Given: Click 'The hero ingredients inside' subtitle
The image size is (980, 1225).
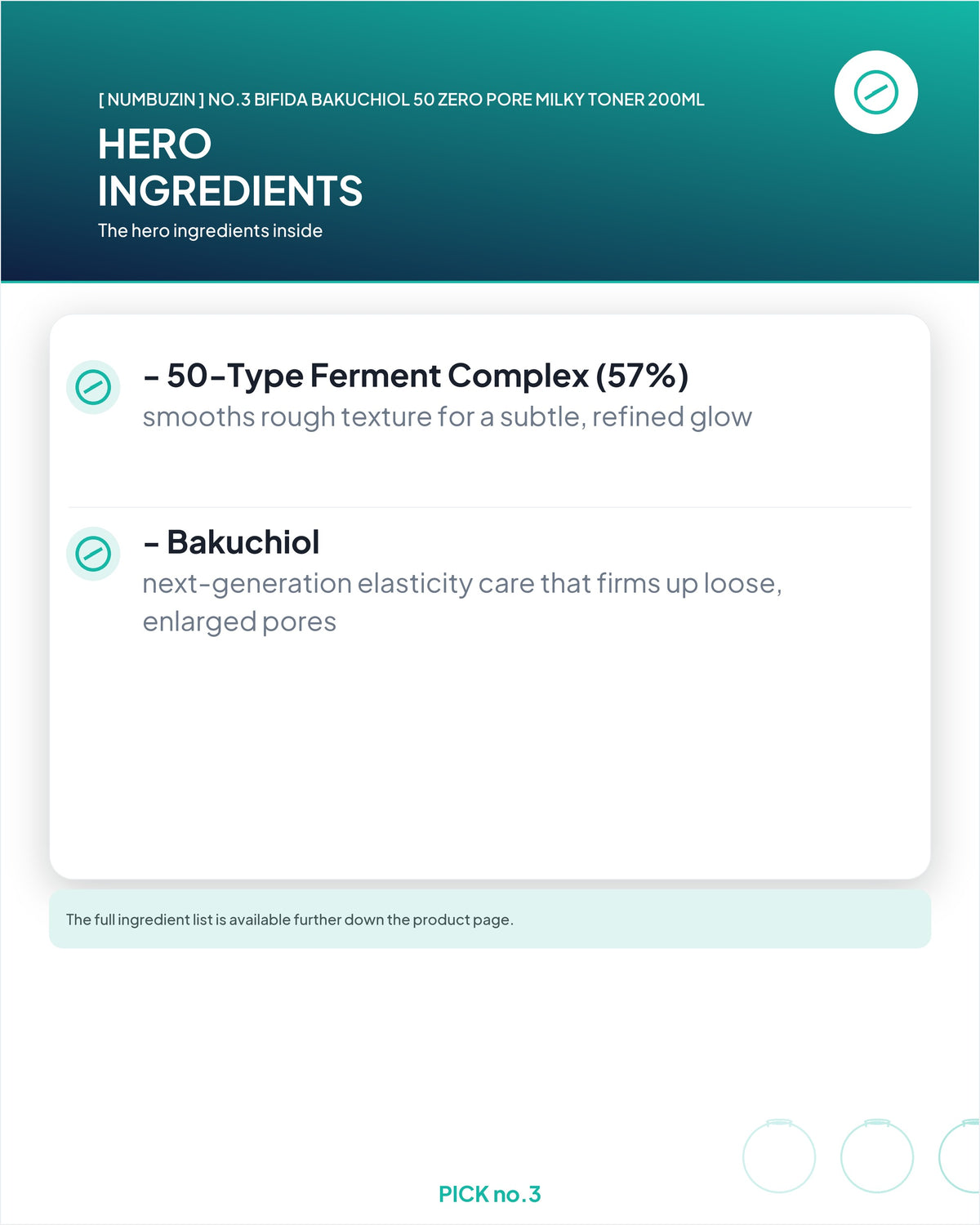Looking at the screenshot, I should [x=210, y=231].
